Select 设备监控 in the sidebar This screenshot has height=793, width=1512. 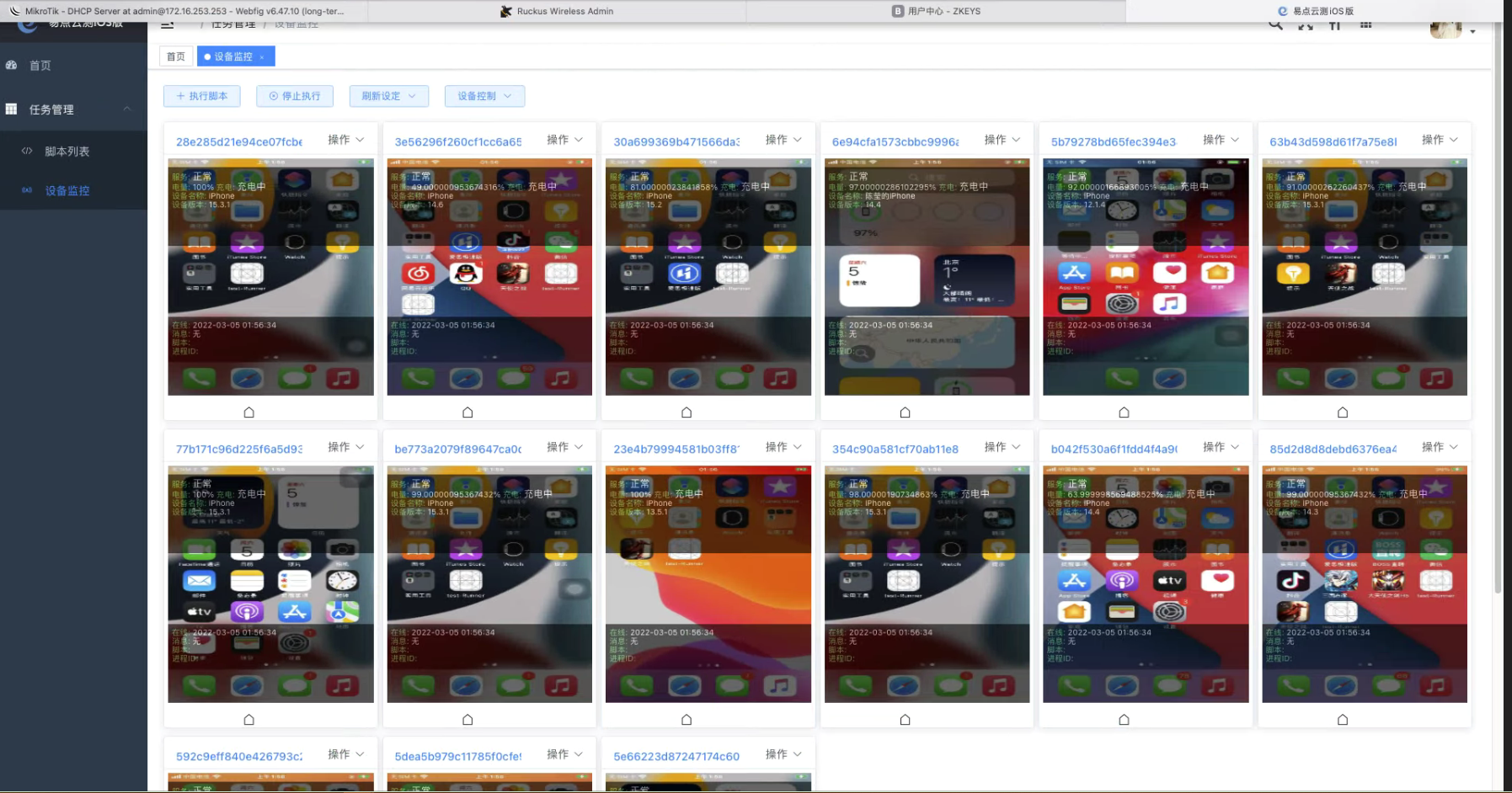pos(73,191)
